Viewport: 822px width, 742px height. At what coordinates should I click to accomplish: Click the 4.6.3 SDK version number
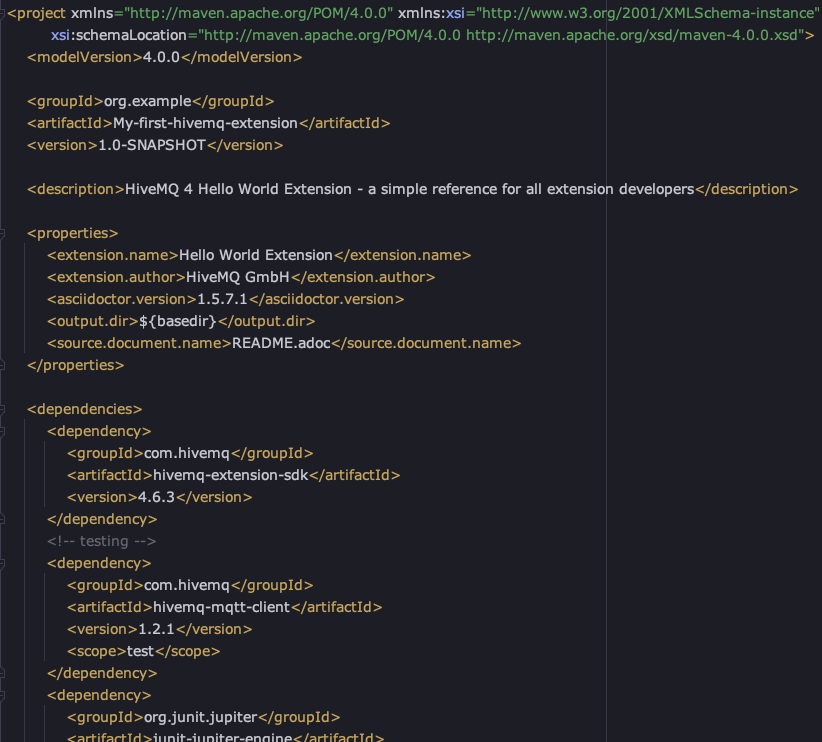tap(157, 497)
